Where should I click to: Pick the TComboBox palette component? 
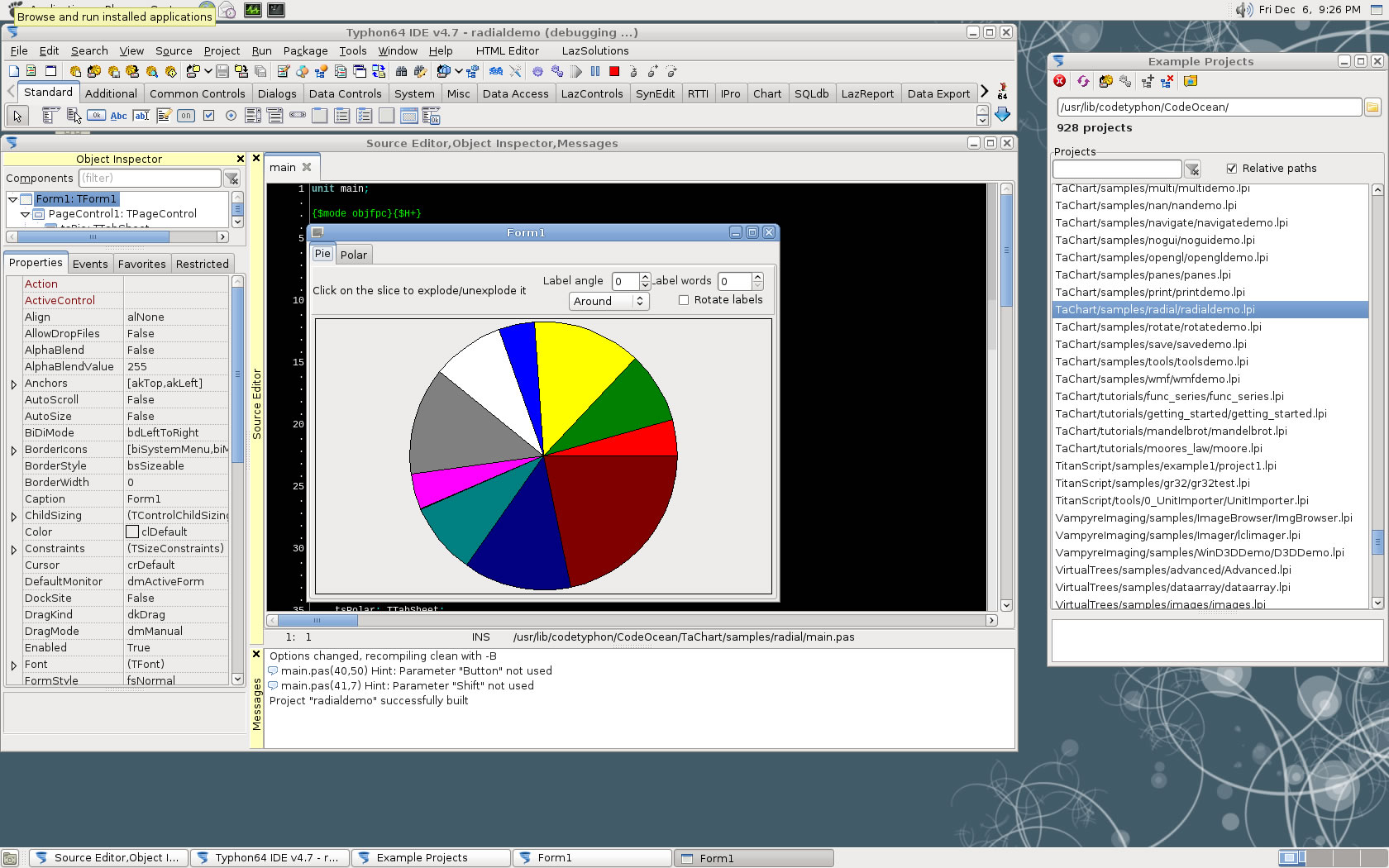coord(275,116)
